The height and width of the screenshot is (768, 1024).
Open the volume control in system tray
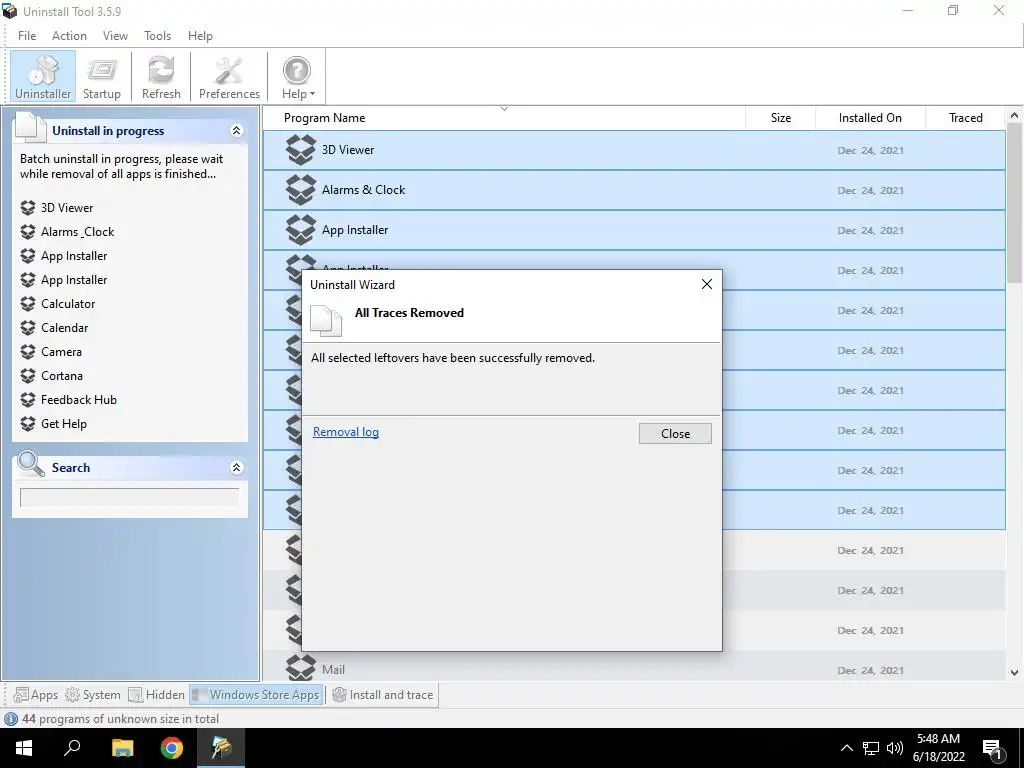[895, 748]
